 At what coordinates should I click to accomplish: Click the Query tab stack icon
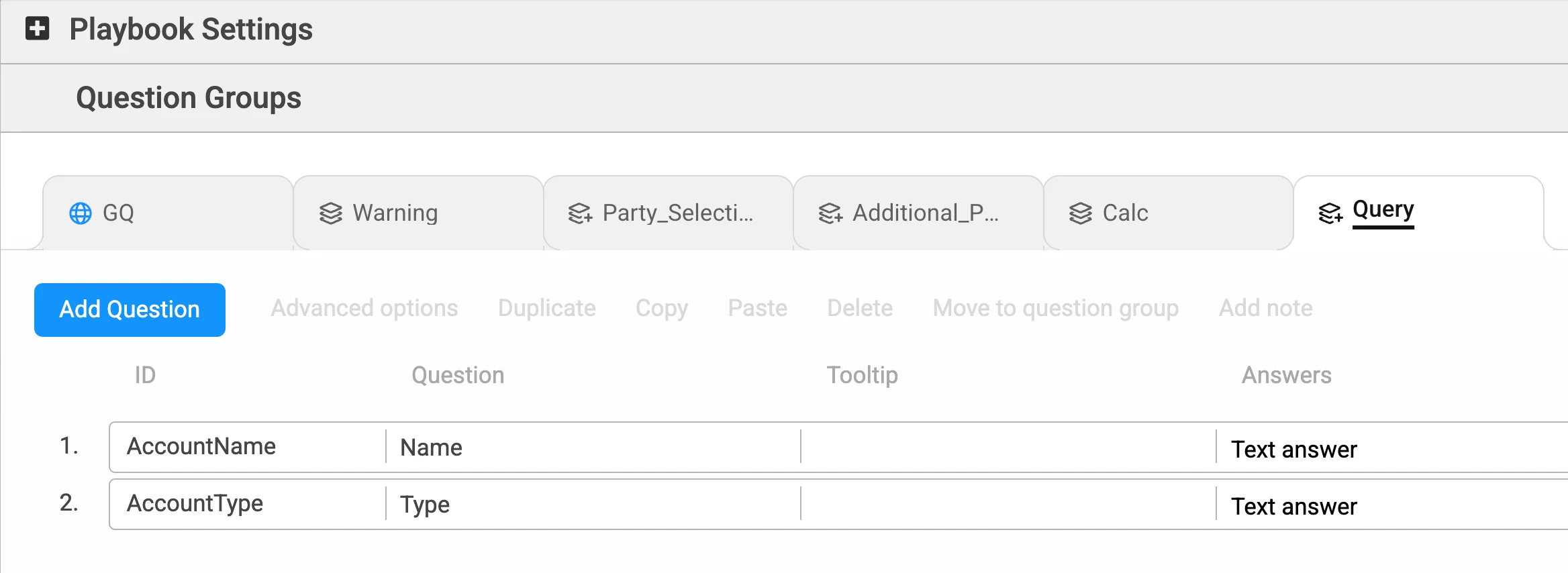1330,213
